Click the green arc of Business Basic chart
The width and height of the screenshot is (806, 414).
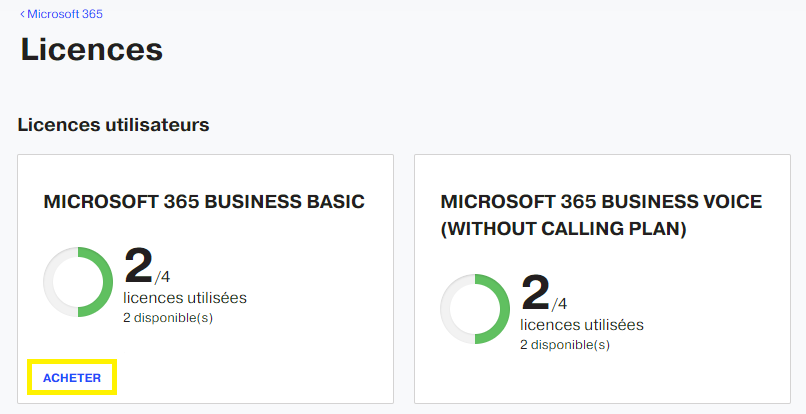tap(108, 282)
